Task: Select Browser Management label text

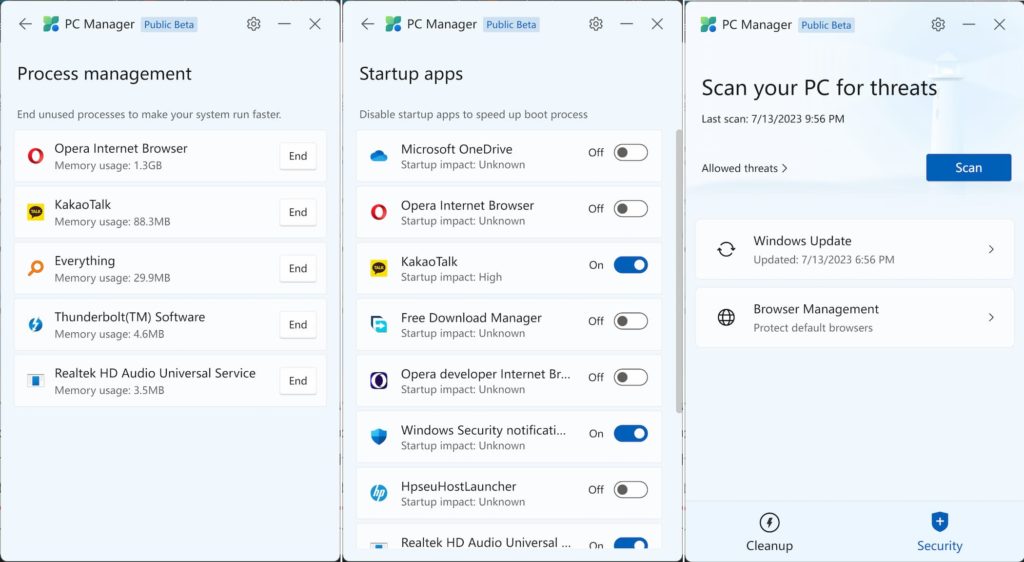Action: point(816,309)
